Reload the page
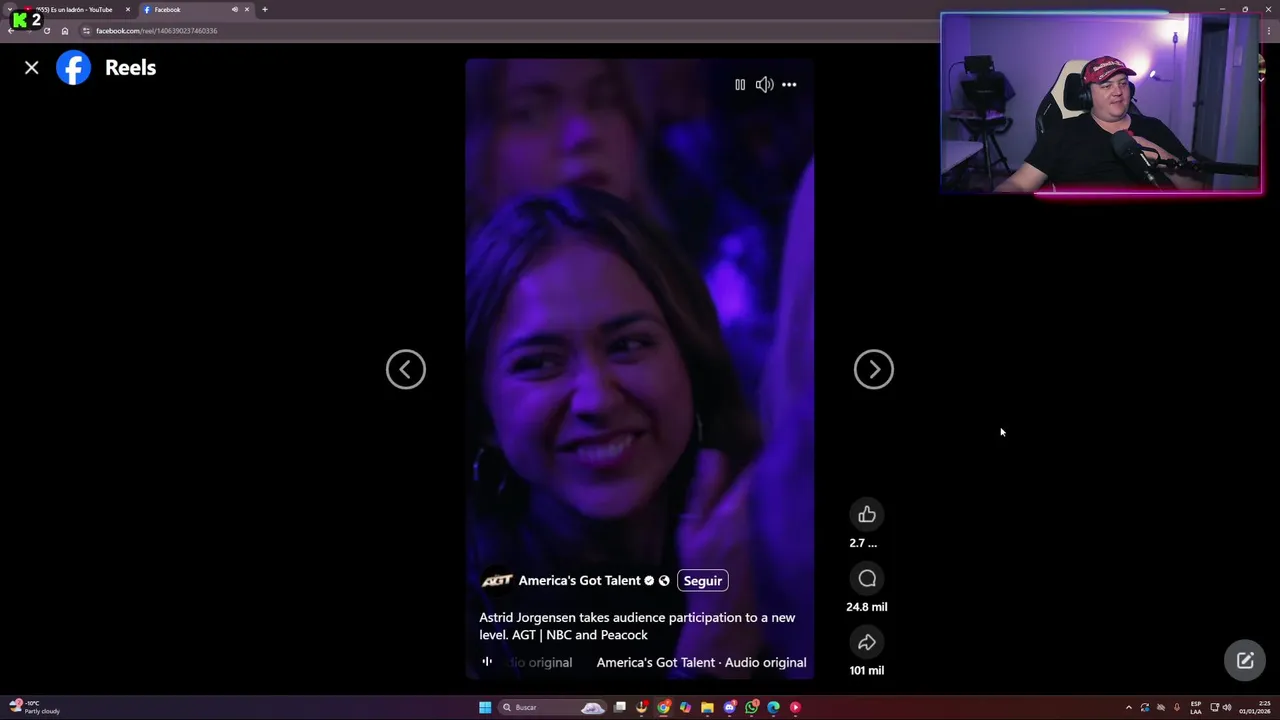This screenshot has height=720, width=1280. pos(46,31)
